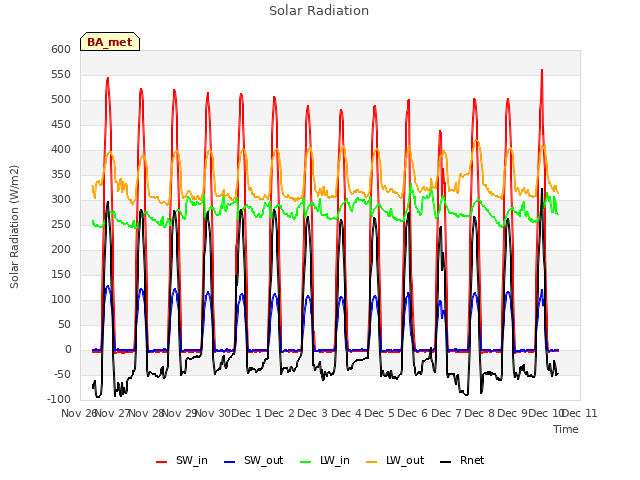Click the Nov 27 x-axis date label
The image size is (640, 480).
[x=112, y=413]
